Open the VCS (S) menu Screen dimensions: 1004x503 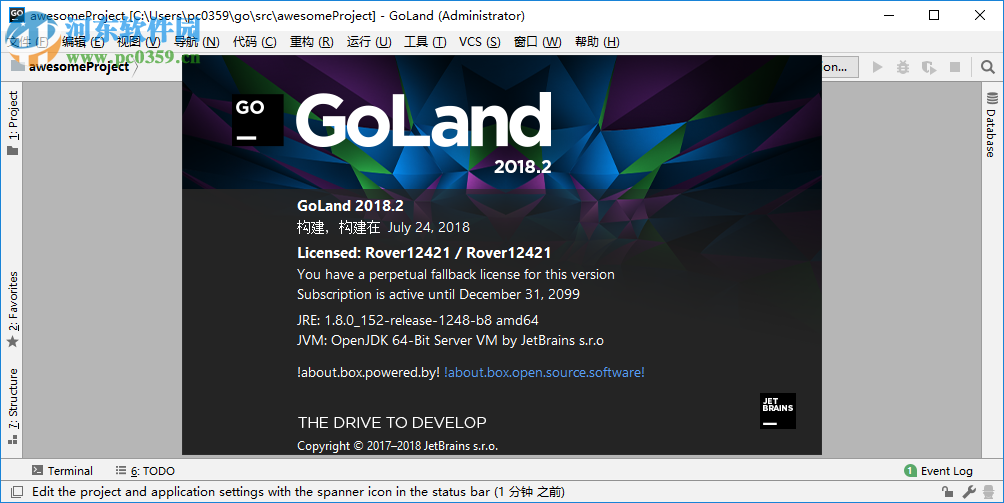pyautogui.click(x=480, y=42)
